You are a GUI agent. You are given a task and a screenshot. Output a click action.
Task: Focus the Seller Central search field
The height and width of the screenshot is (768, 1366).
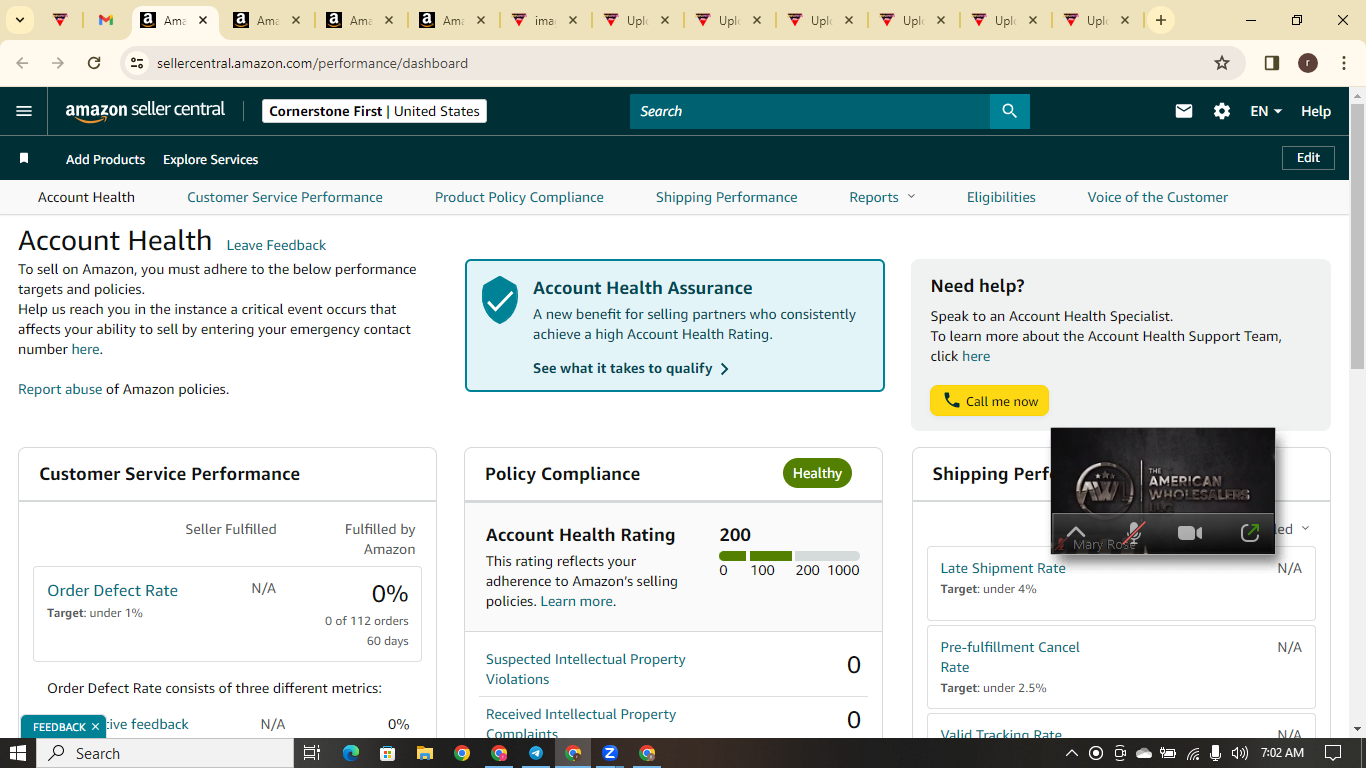[x=810, y=111]
